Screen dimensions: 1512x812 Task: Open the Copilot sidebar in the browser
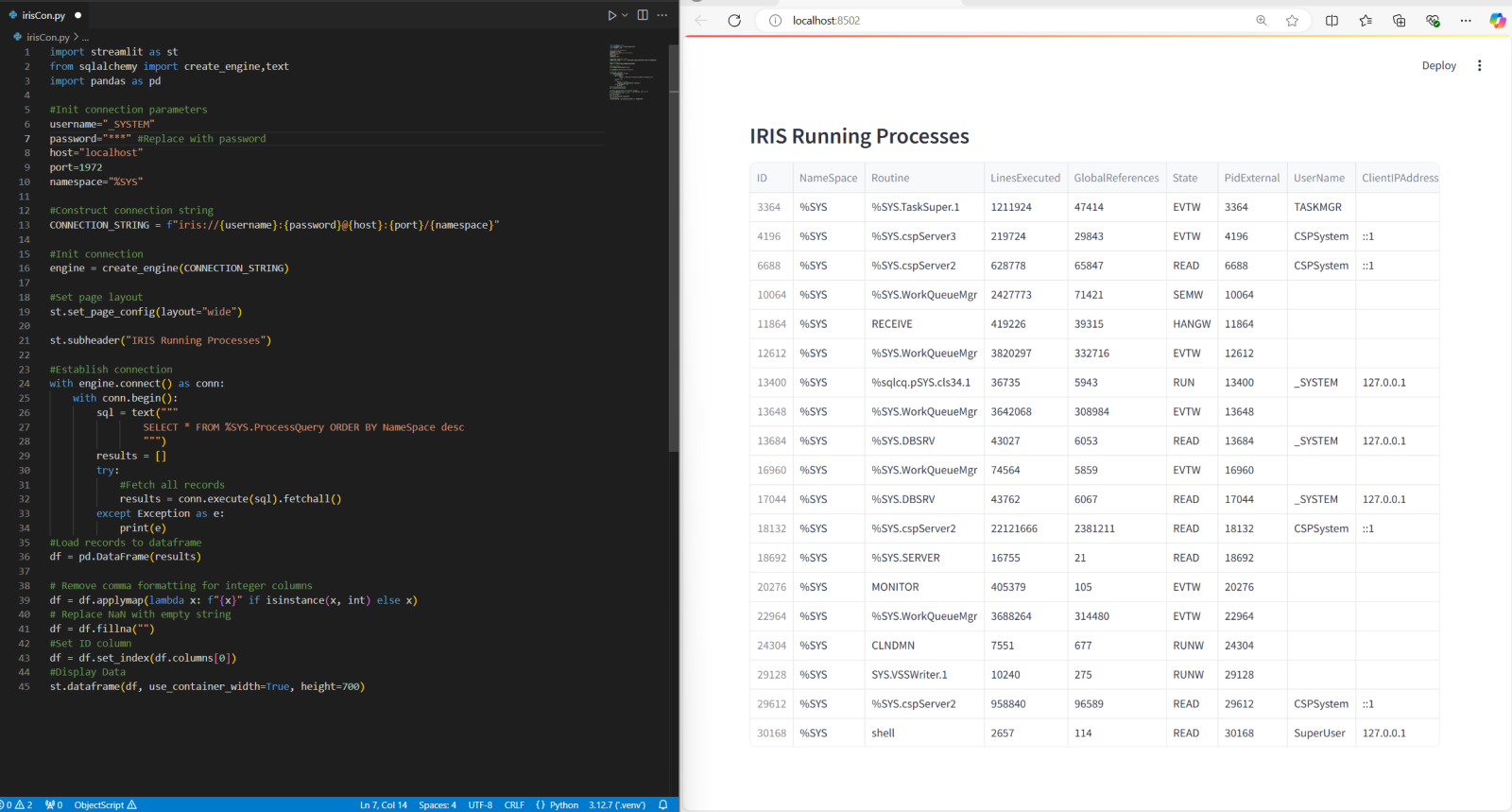point(1497,21)
